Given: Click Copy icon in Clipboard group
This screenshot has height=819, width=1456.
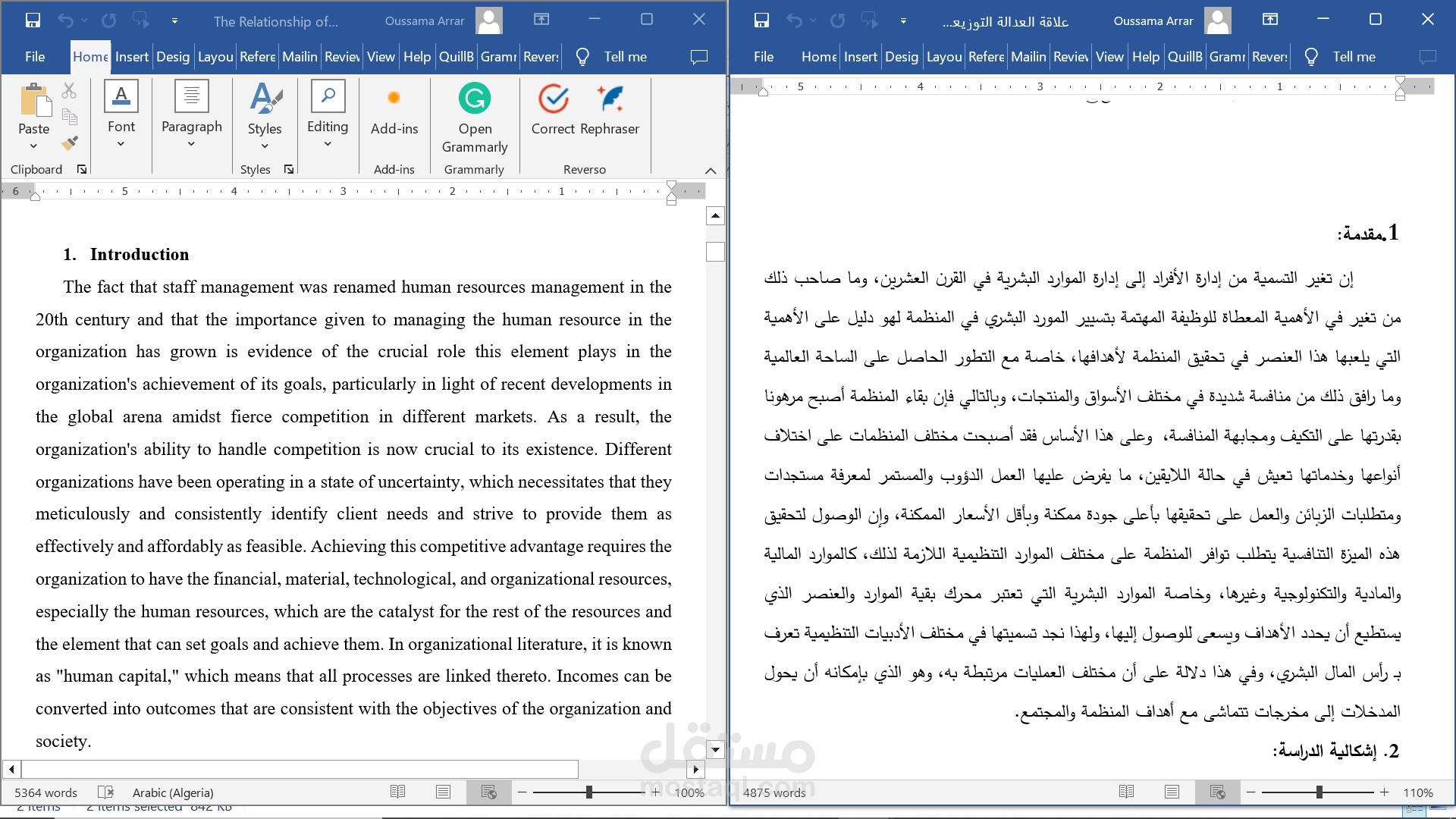Looking at the screenshot, I should point(69,117).
